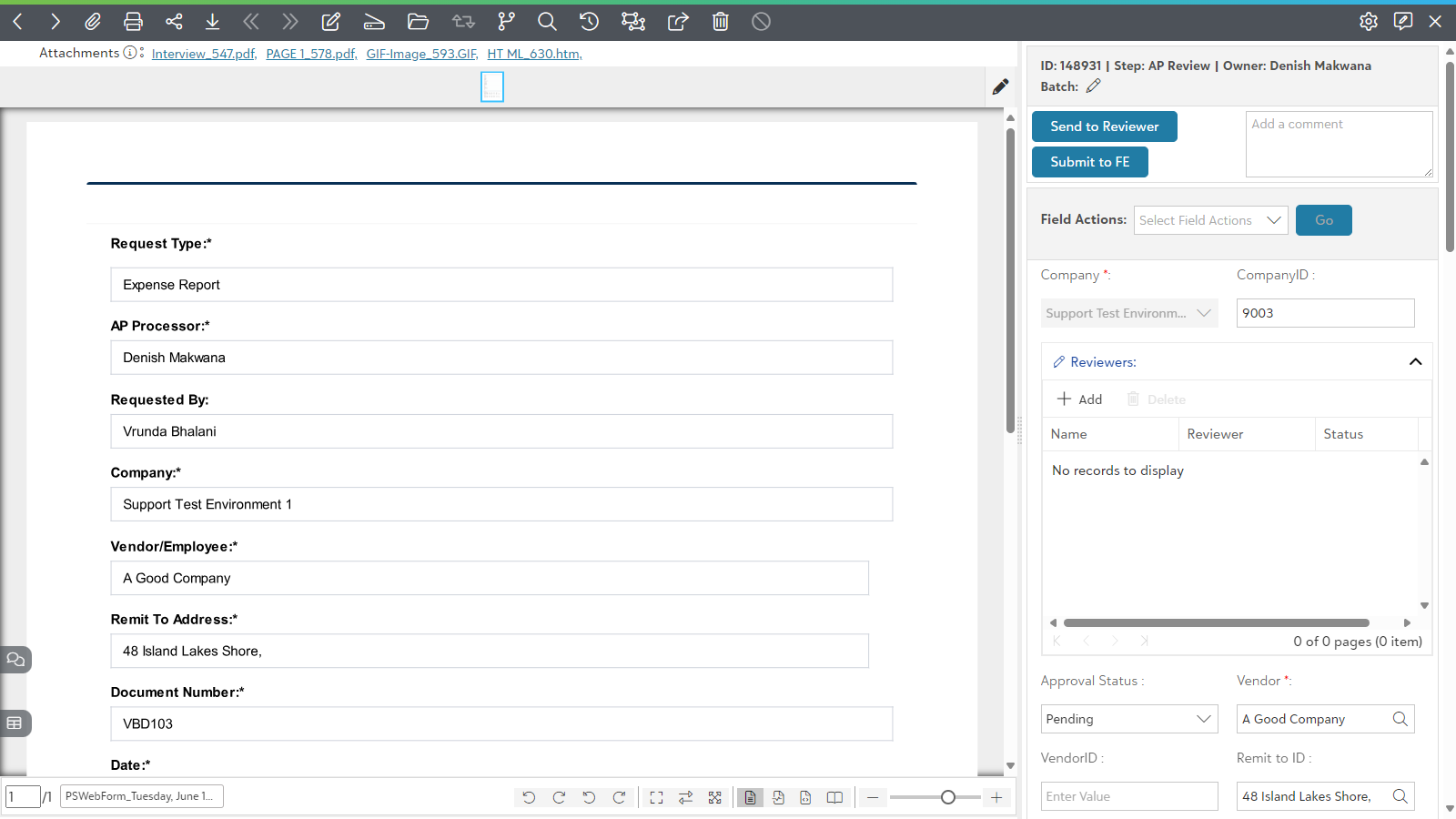Collapse the Reviewers section chevron
The height and width of the screenshot is (819, 1456).
tap(1415, 362)
